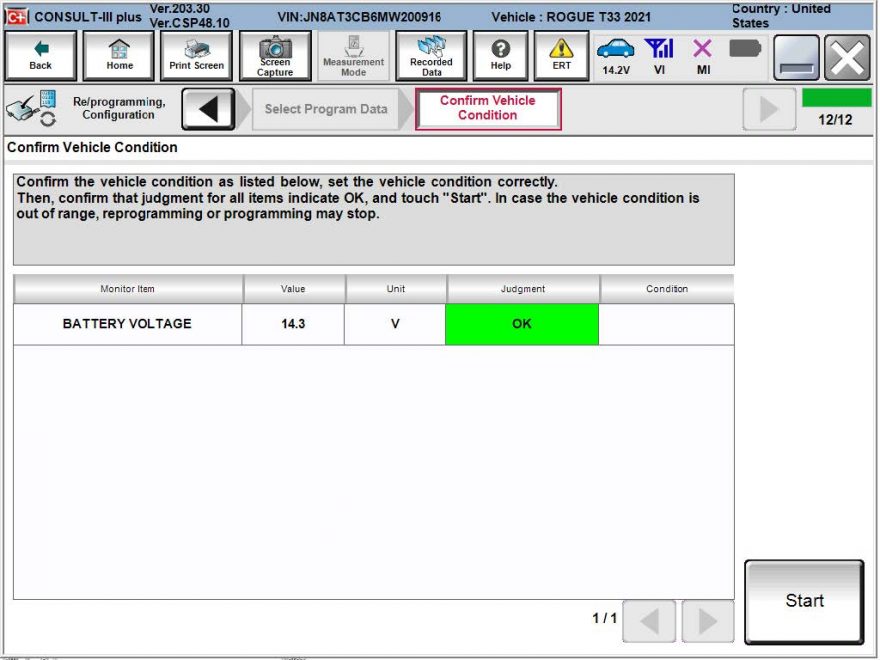Open Measurement Mode
This screenshot has height=660, width=880.
click(x=352, y=55)
